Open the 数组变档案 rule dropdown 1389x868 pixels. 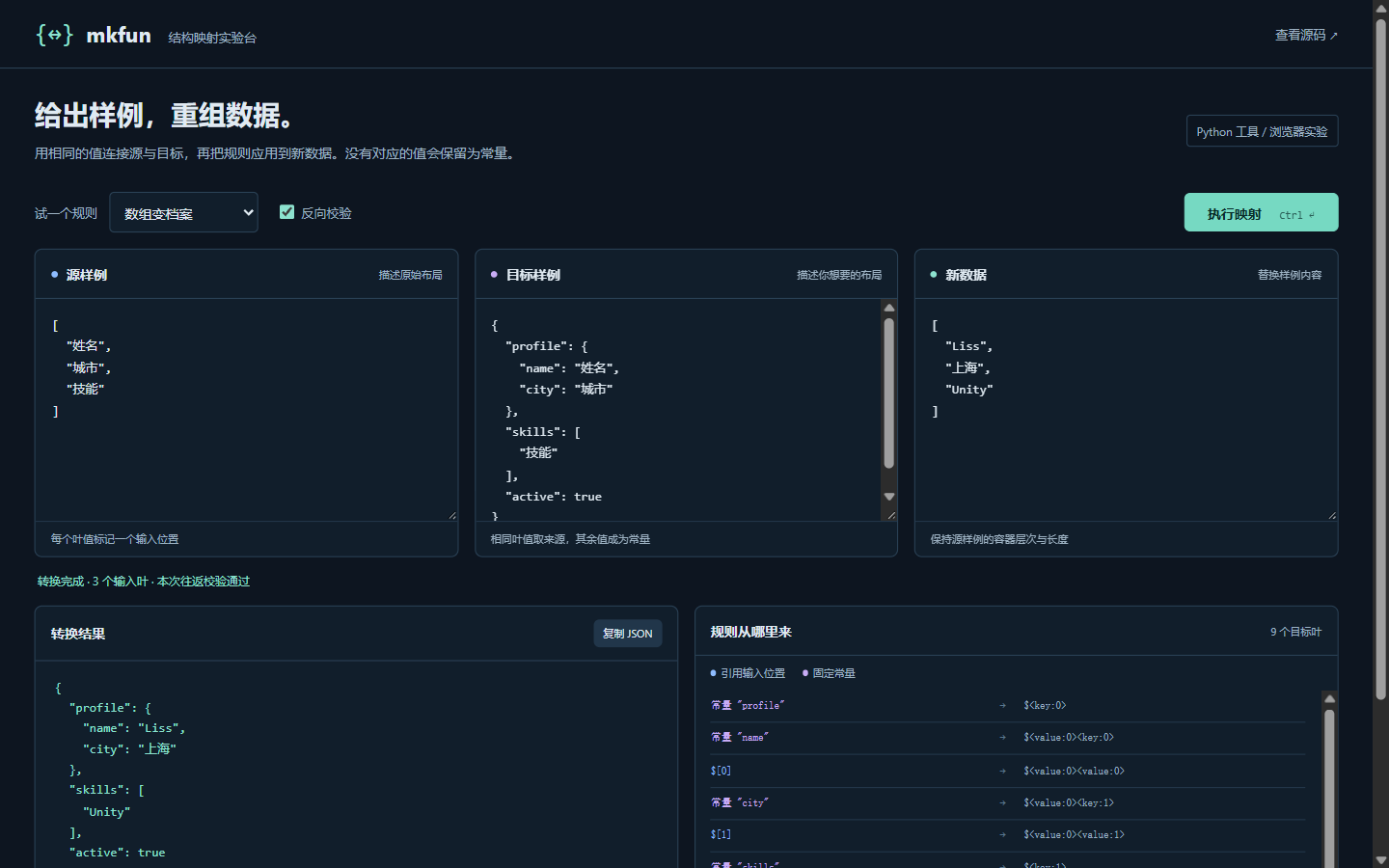183,212
